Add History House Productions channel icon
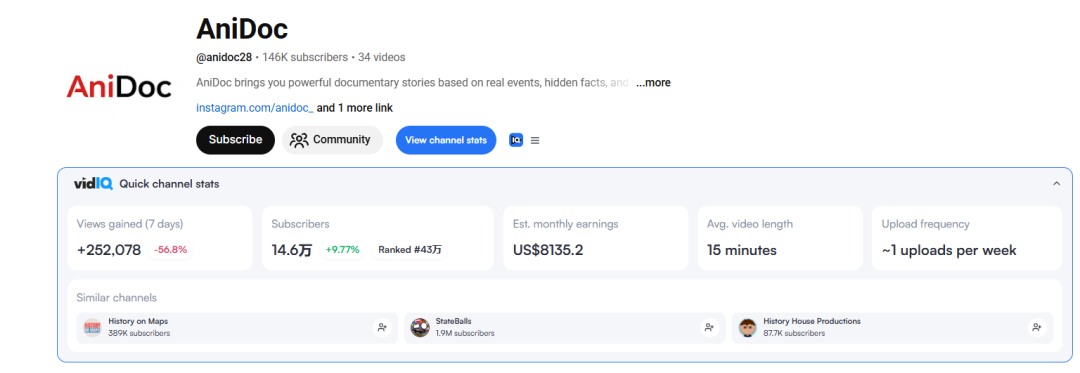Image resolution: width=1080 pixels, height=373 pixels. 1037,328
